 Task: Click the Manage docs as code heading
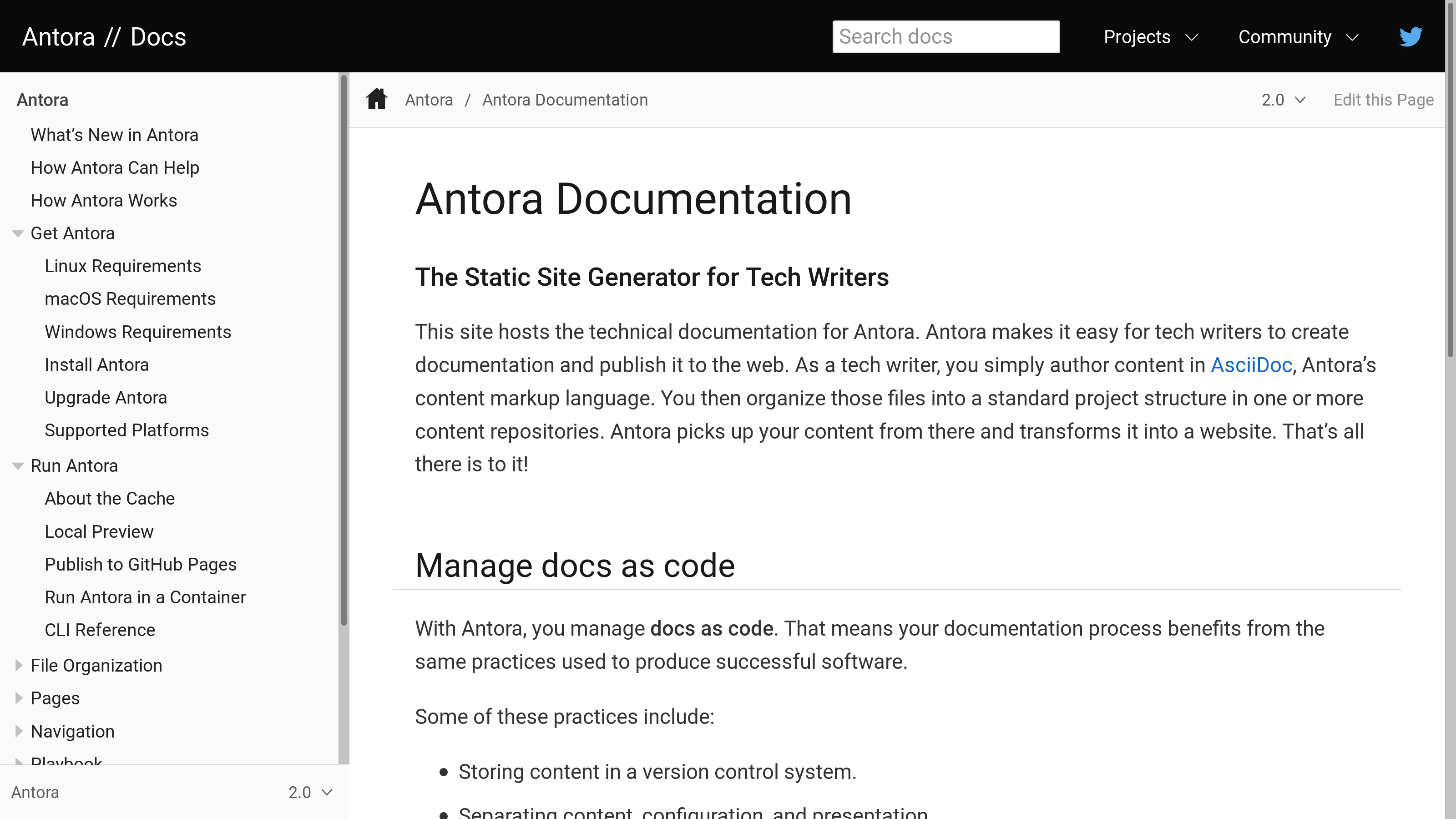tap(575, 566)
